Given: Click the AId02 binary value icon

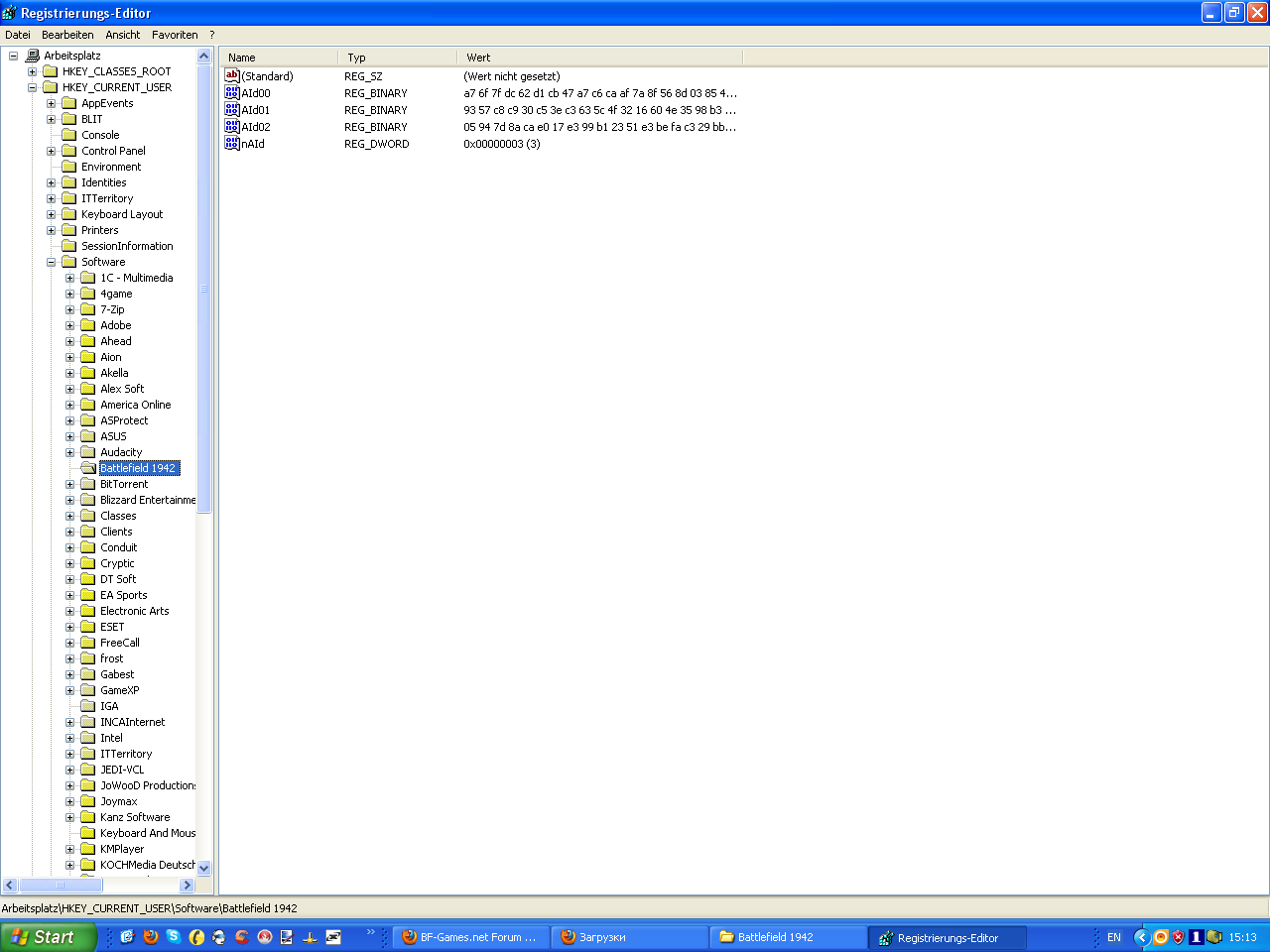Looking at the screenshot, I should pos(232,127).
